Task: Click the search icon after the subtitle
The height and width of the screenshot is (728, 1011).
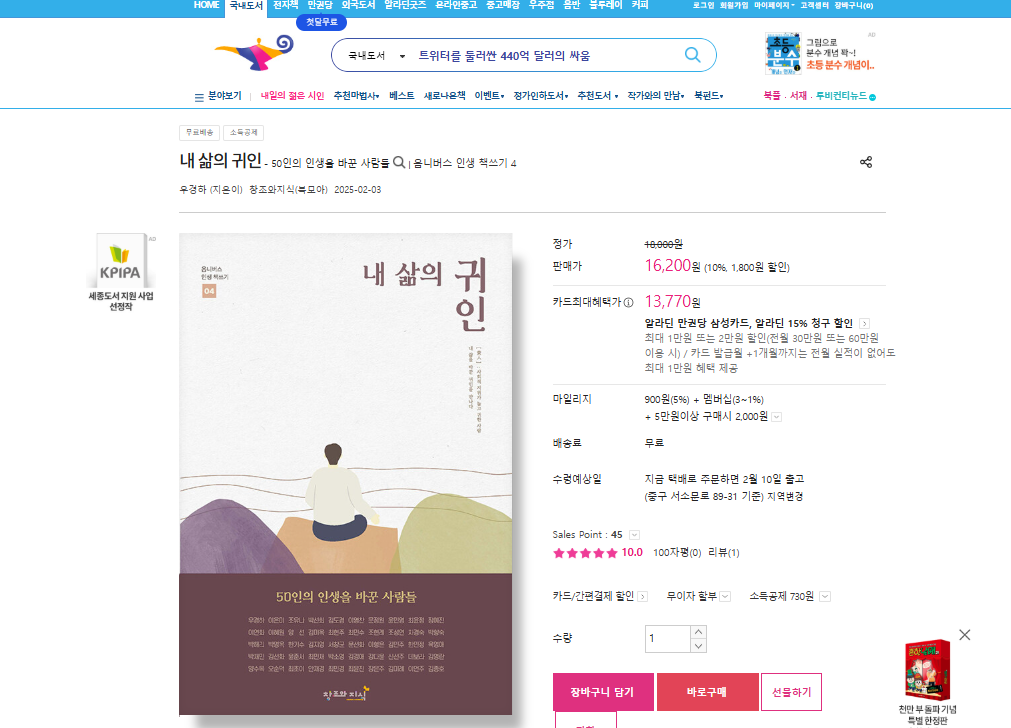Action: coord(399,162)
